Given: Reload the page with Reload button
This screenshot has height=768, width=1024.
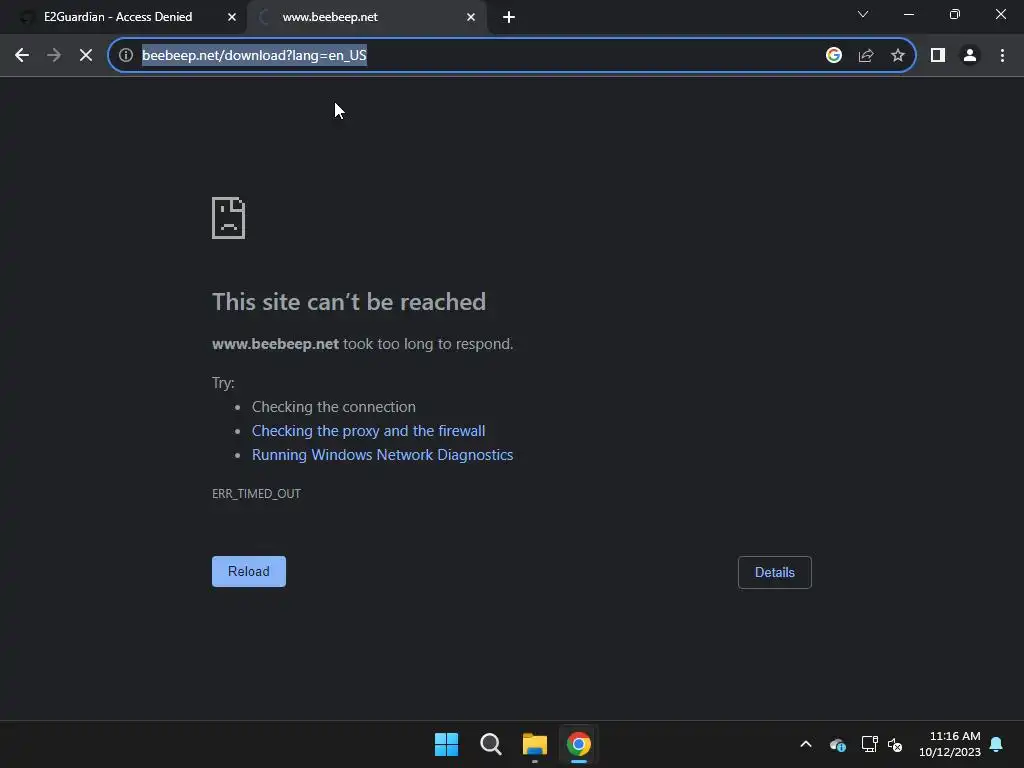Looking at the screenshot, I should [249, 571].
